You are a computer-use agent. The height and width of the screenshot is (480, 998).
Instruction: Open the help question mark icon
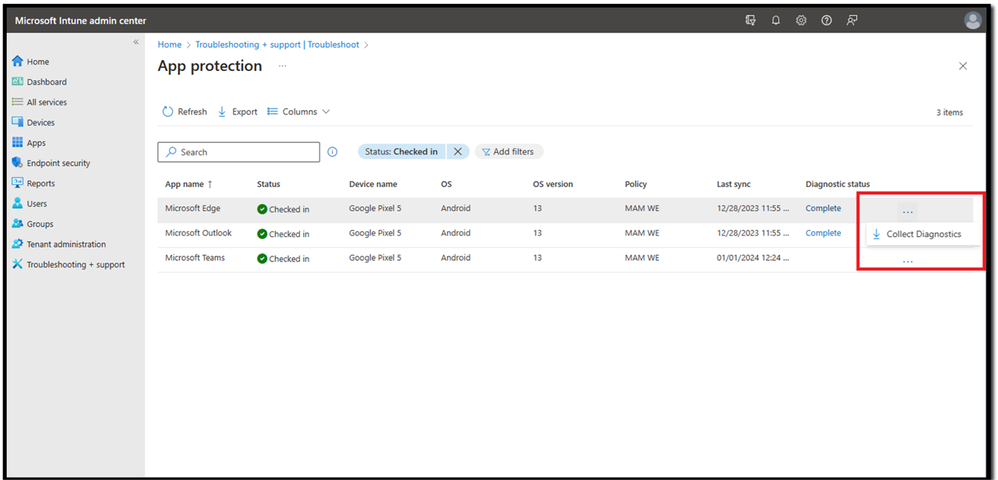(826, 20)
